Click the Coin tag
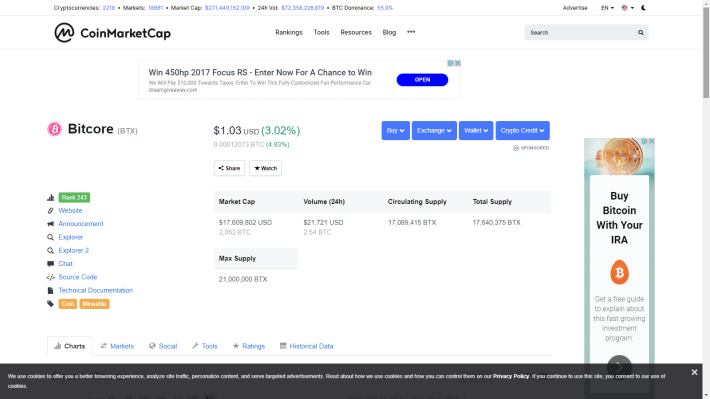This screenshot has height=399, width=710. click(x=67, y=304)
